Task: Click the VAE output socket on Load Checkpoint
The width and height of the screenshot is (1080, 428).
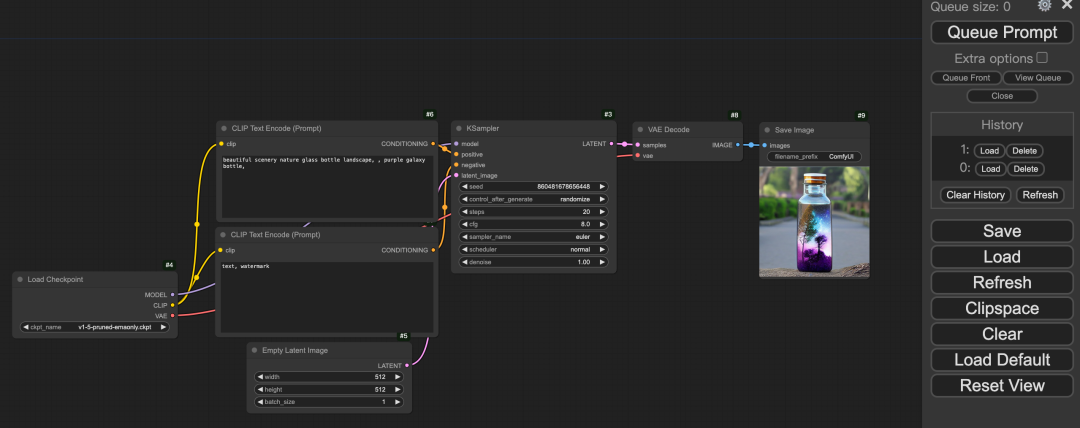Action: coord(173,316)
